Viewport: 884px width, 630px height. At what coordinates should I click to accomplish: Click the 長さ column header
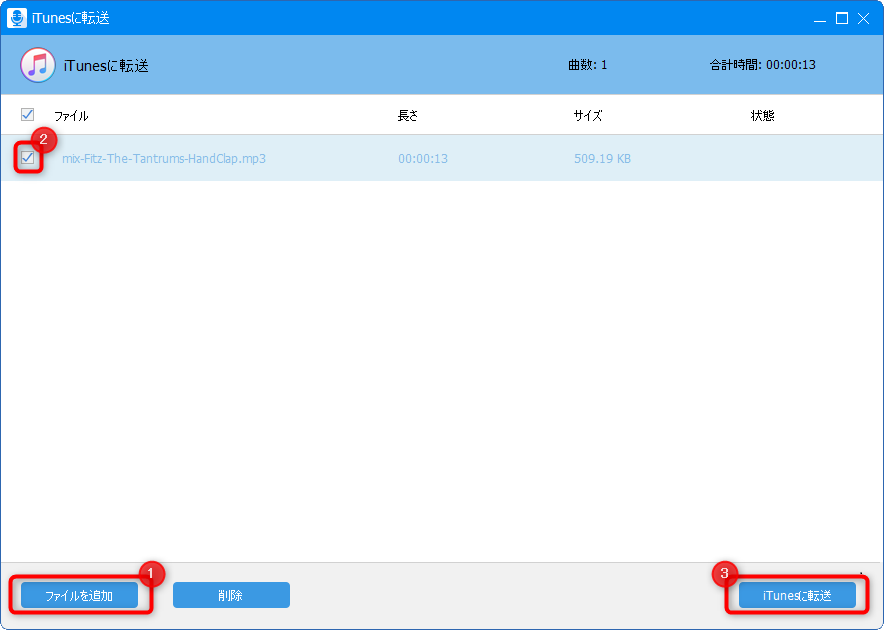tap(408, 116)
